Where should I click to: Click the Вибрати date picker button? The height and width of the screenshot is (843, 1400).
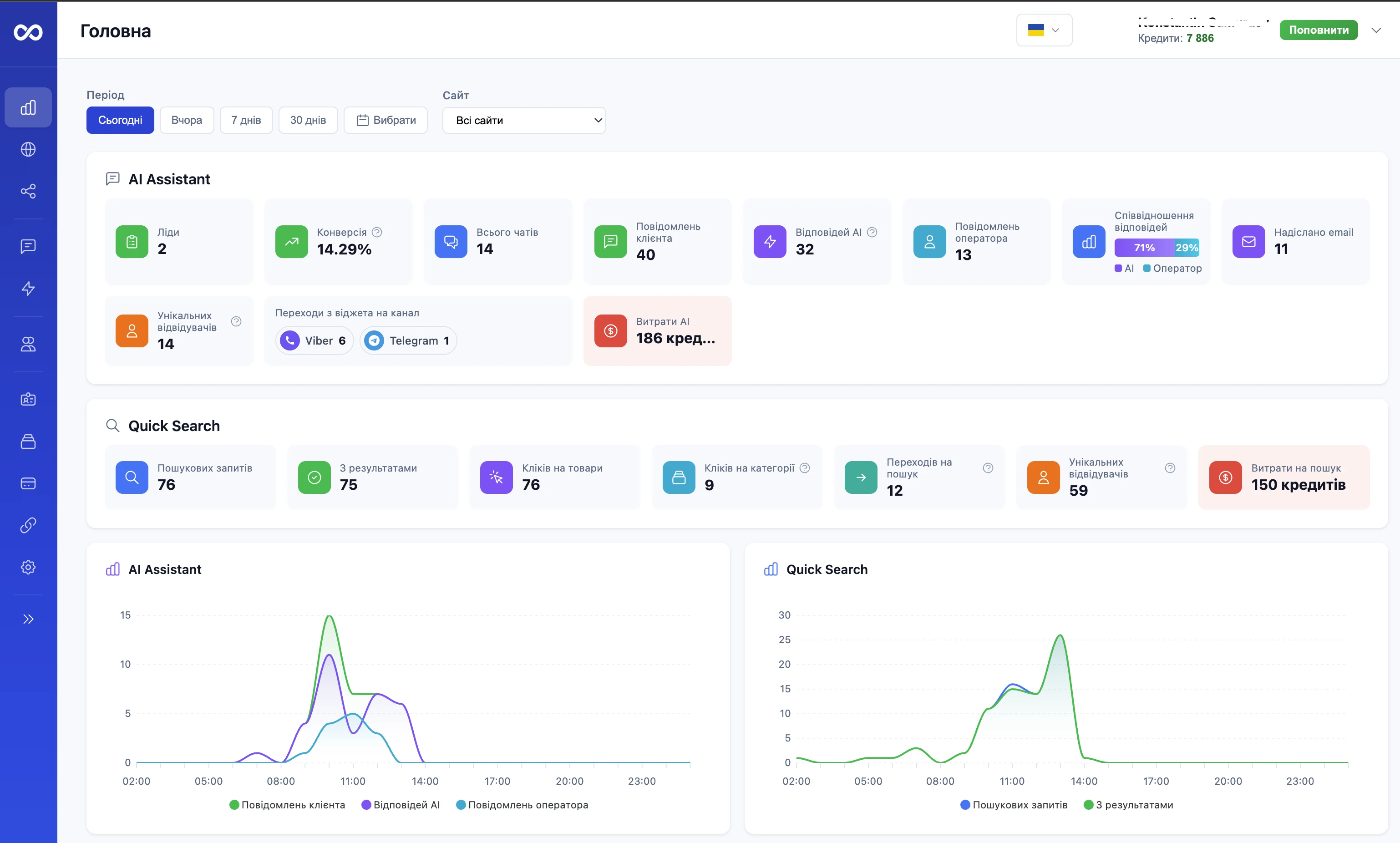point(386,120)
